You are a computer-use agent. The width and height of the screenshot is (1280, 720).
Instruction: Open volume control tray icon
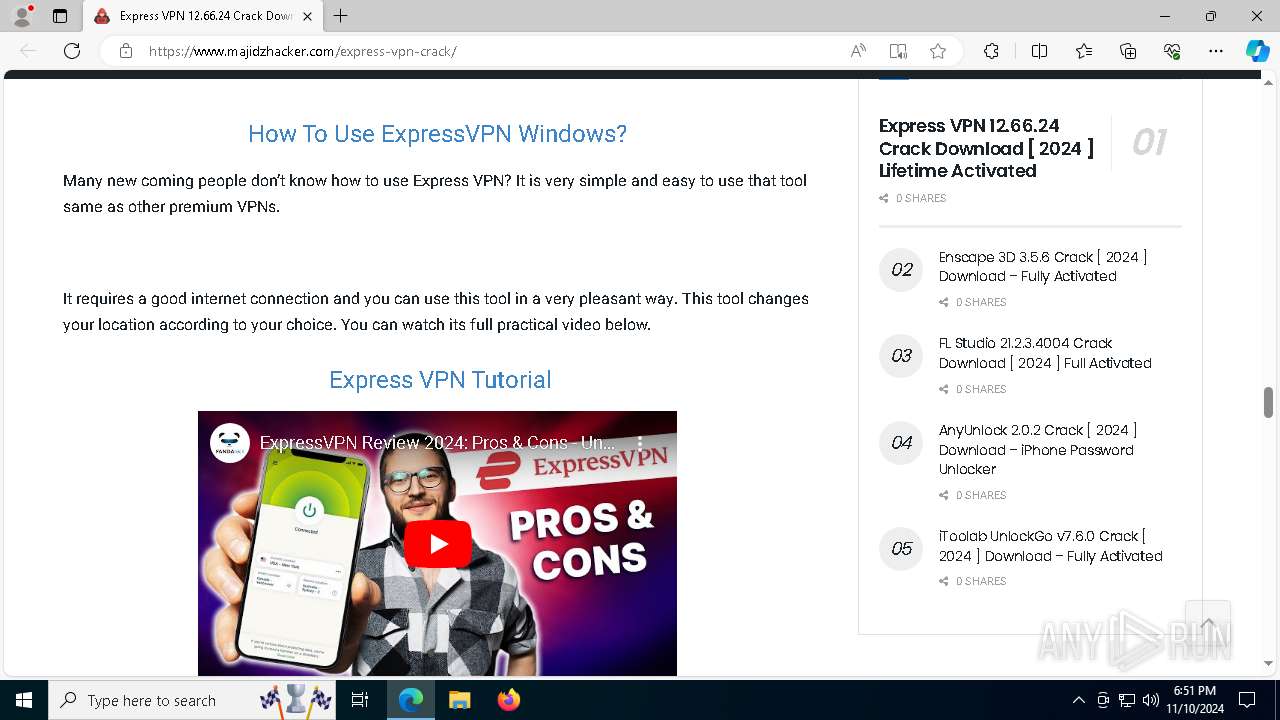(1151, 700)
